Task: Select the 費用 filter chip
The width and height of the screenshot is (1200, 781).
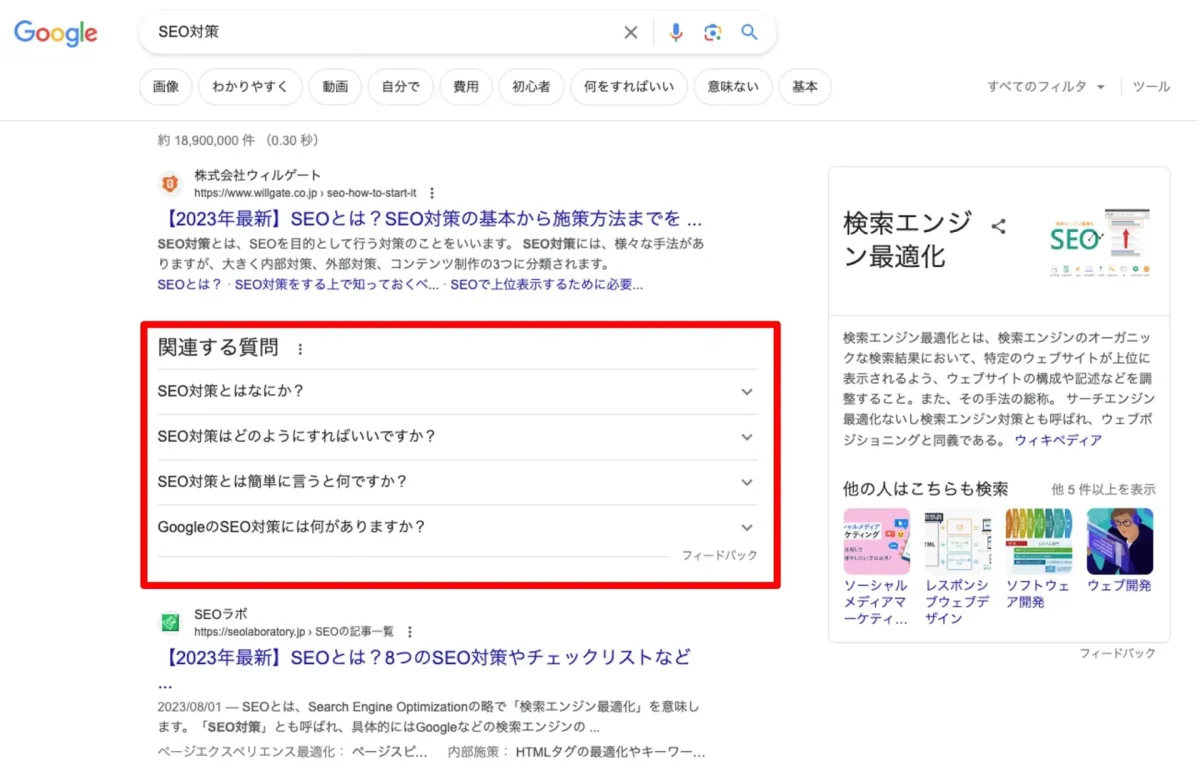Action: click(466, 87)
